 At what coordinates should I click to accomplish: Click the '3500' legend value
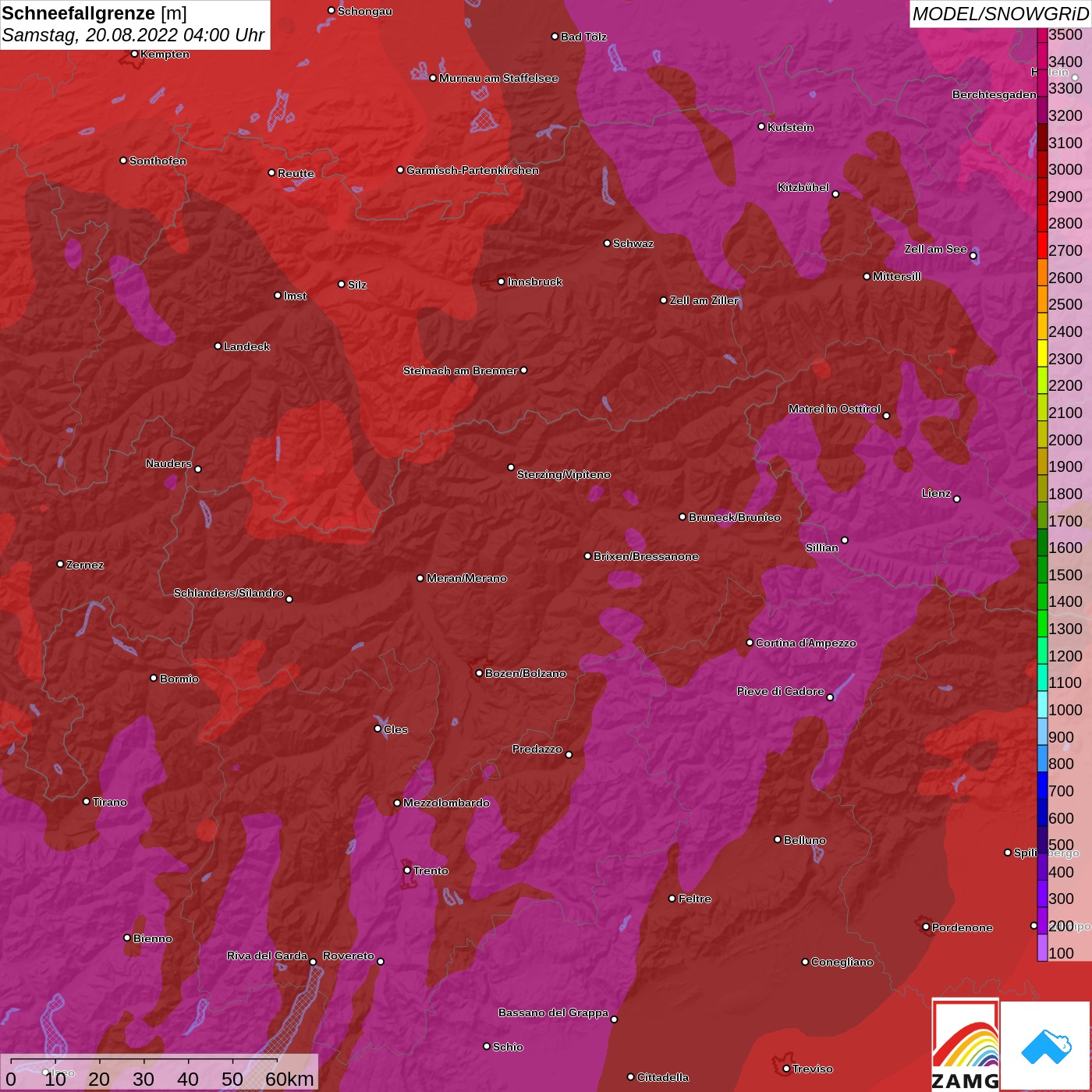click(1065, 34)
